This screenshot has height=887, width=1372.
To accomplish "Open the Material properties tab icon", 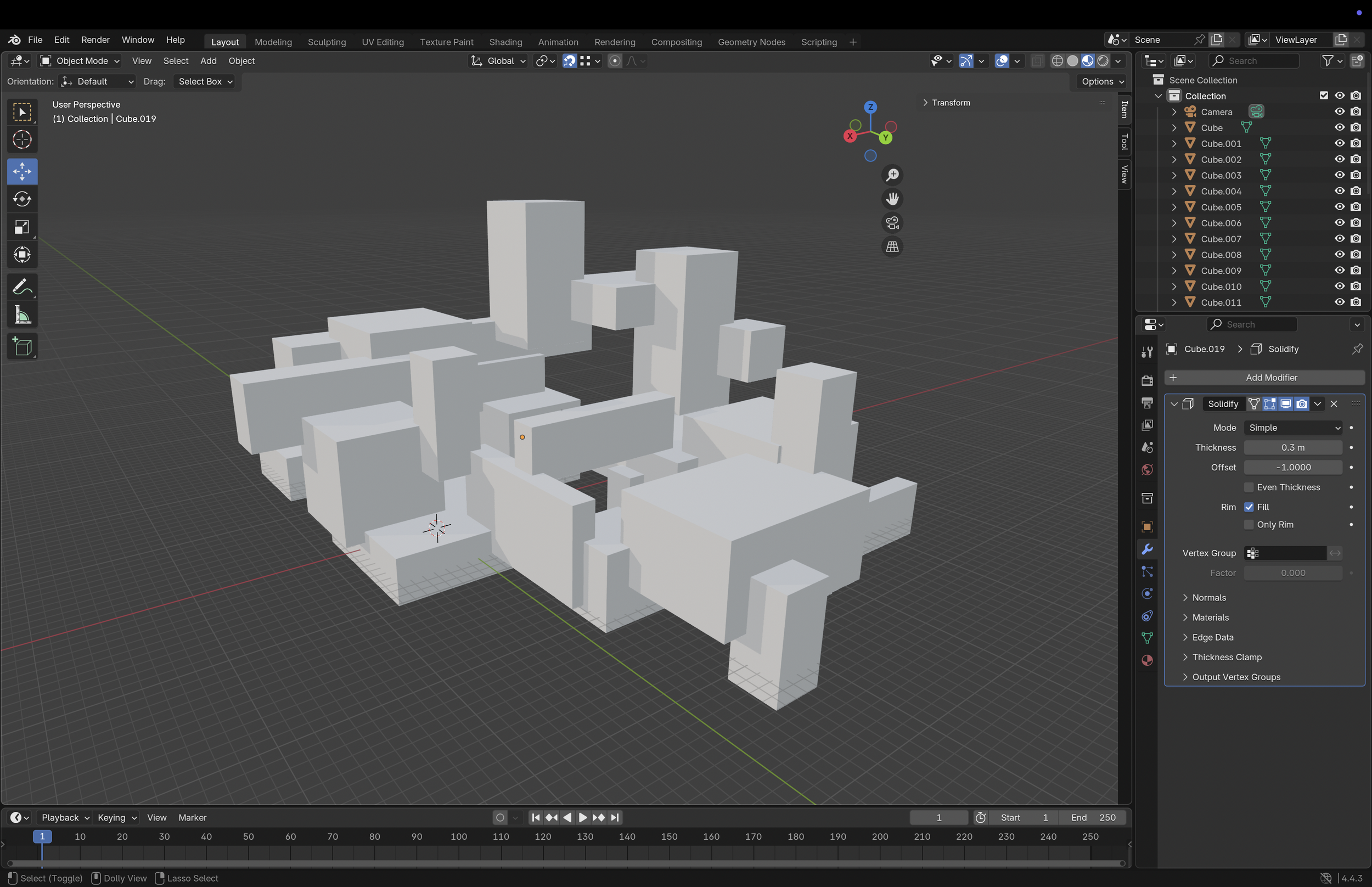I will coord(1147,660).
